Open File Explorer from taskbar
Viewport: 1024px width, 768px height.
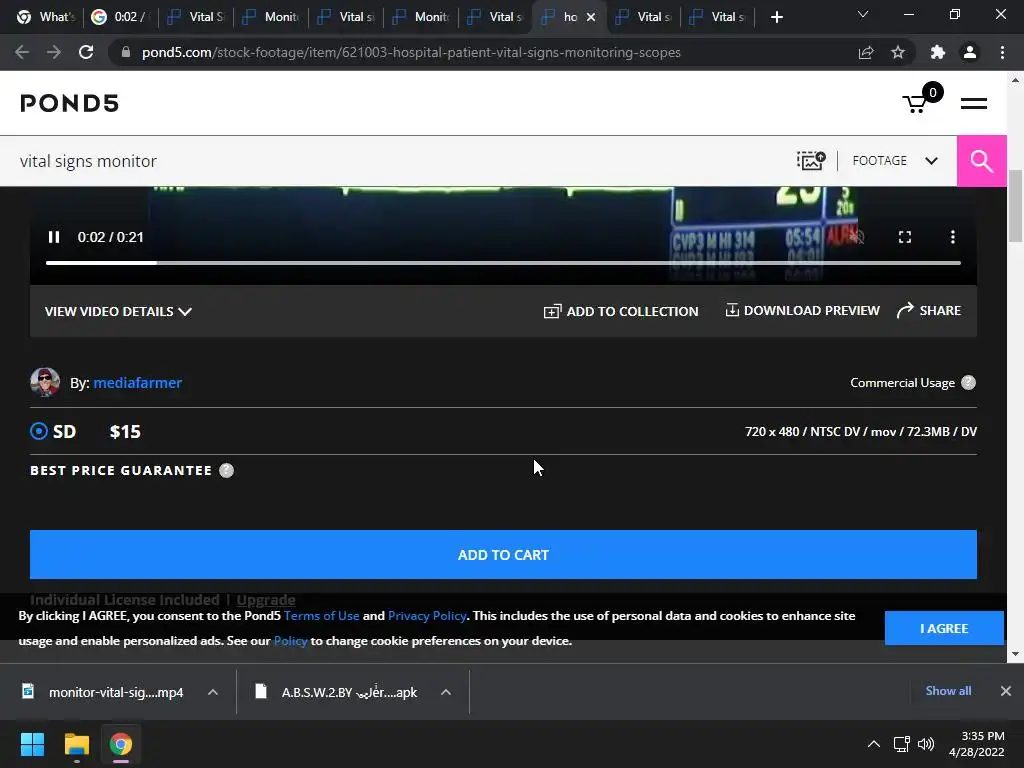[x=76, y=744]
